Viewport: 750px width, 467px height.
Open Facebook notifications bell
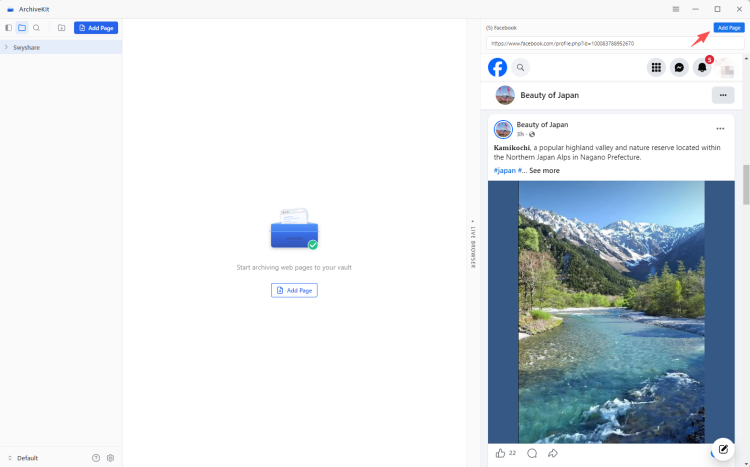coord(702,68)
